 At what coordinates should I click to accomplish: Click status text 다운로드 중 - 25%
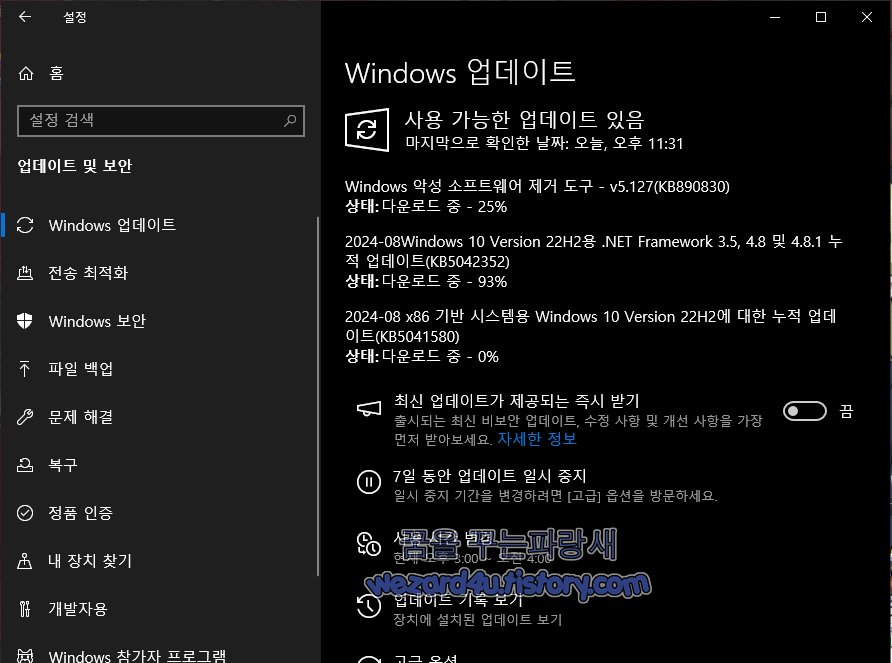tap(444, 207)
